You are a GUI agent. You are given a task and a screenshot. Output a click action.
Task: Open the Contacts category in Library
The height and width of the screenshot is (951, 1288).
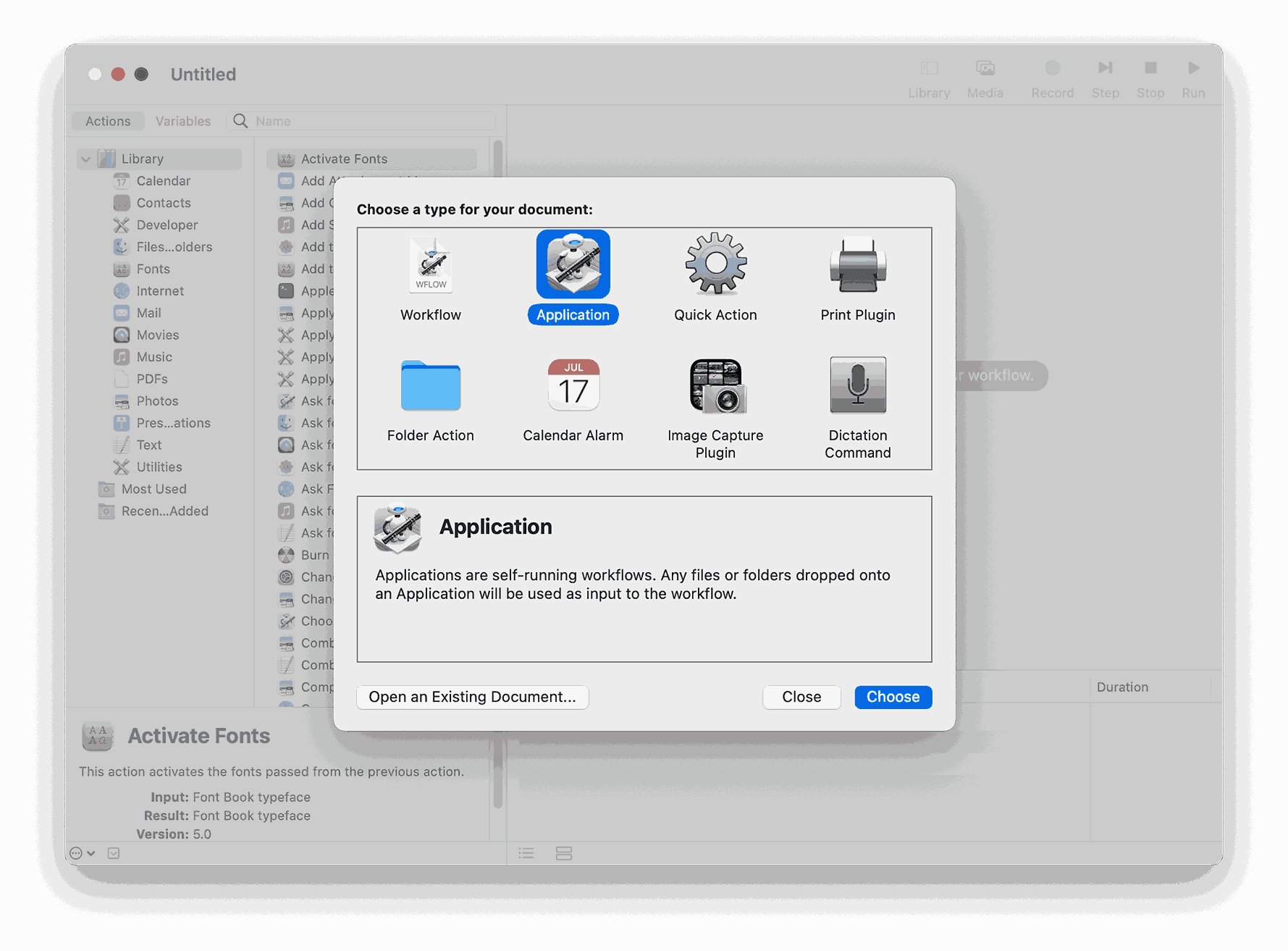point(163,203)
